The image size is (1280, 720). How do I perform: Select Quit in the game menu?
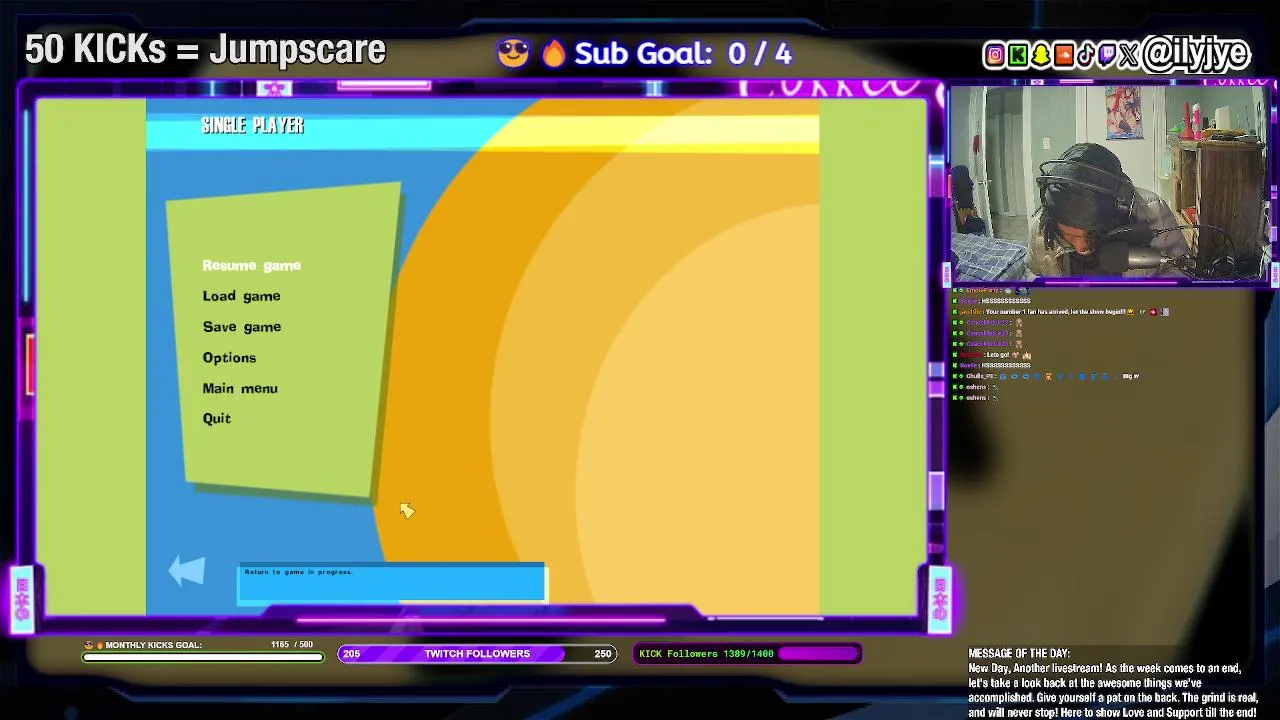coord(216,419)
